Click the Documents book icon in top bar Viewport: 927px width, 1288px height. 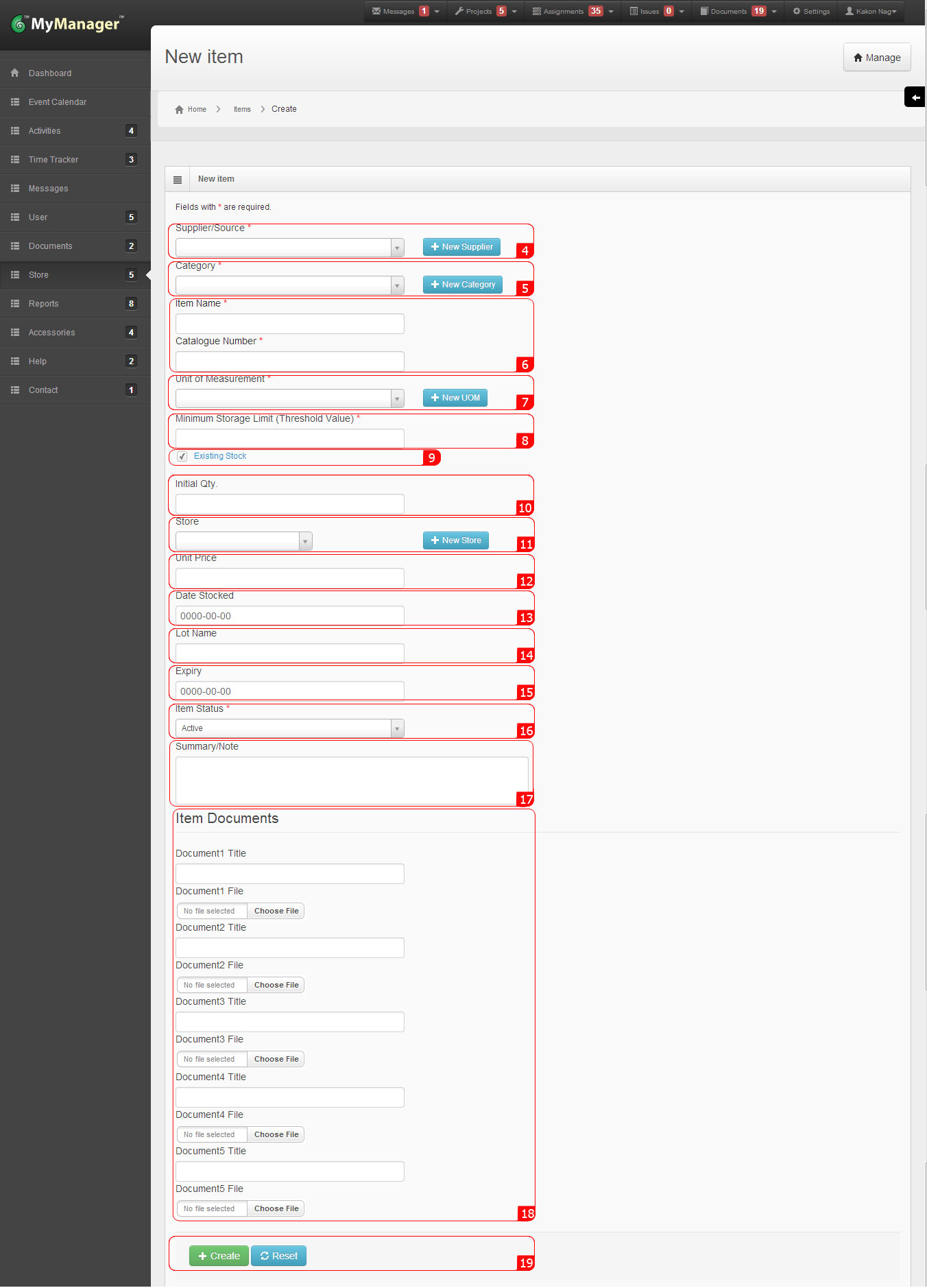(x=704, y=11)
